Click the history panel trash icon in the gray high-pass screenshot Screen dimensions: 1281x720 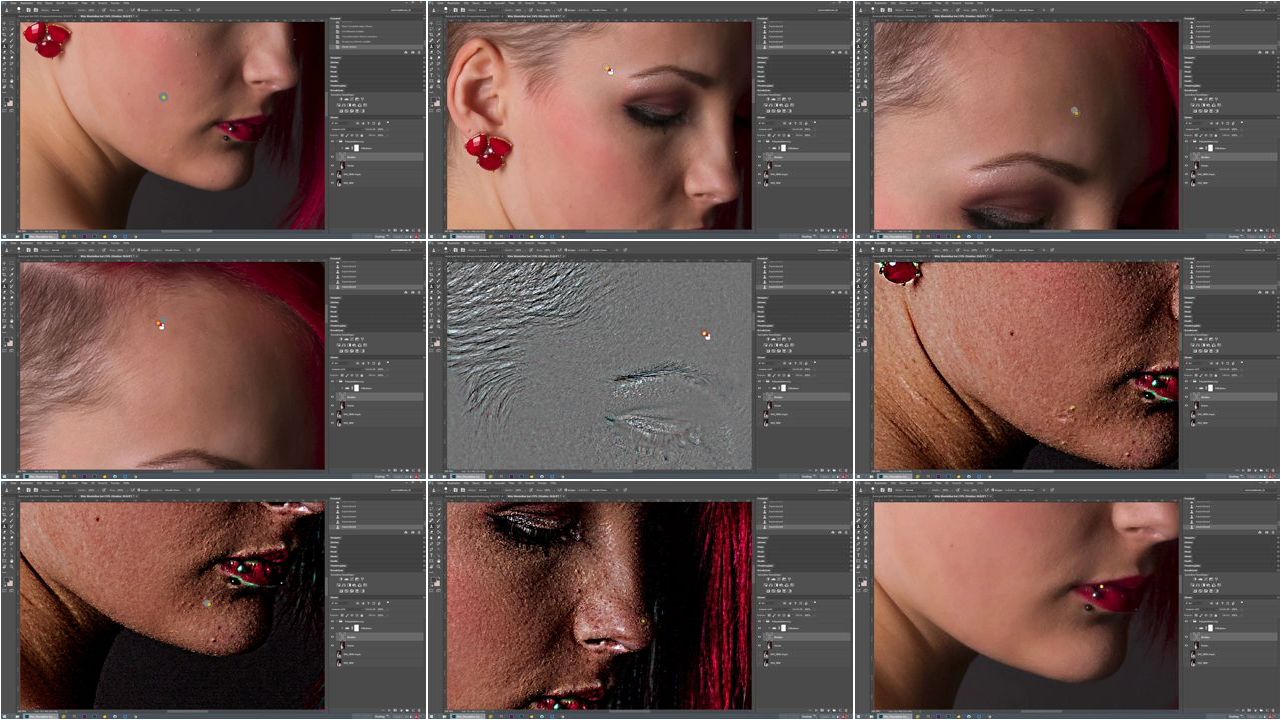846,292
